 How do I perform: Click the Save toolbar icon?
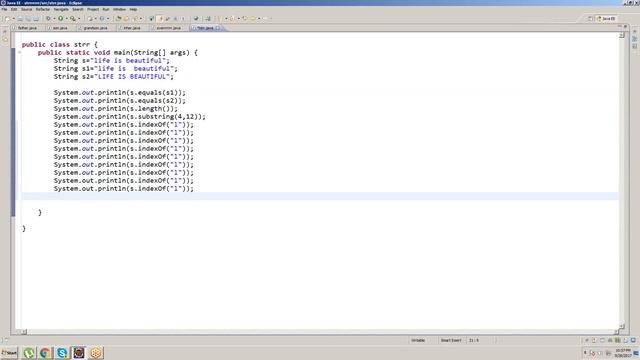coord(20,18)
